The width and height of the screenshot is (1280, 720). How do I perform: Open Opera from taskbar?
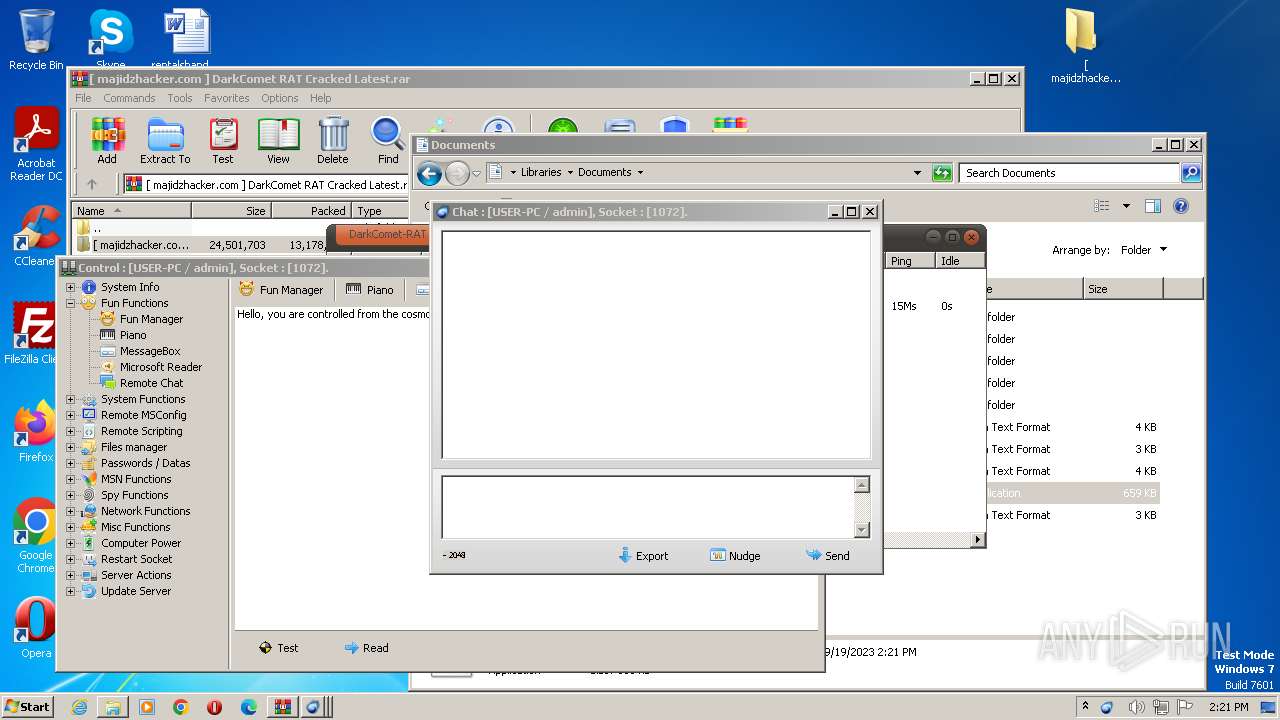point(214,707)
